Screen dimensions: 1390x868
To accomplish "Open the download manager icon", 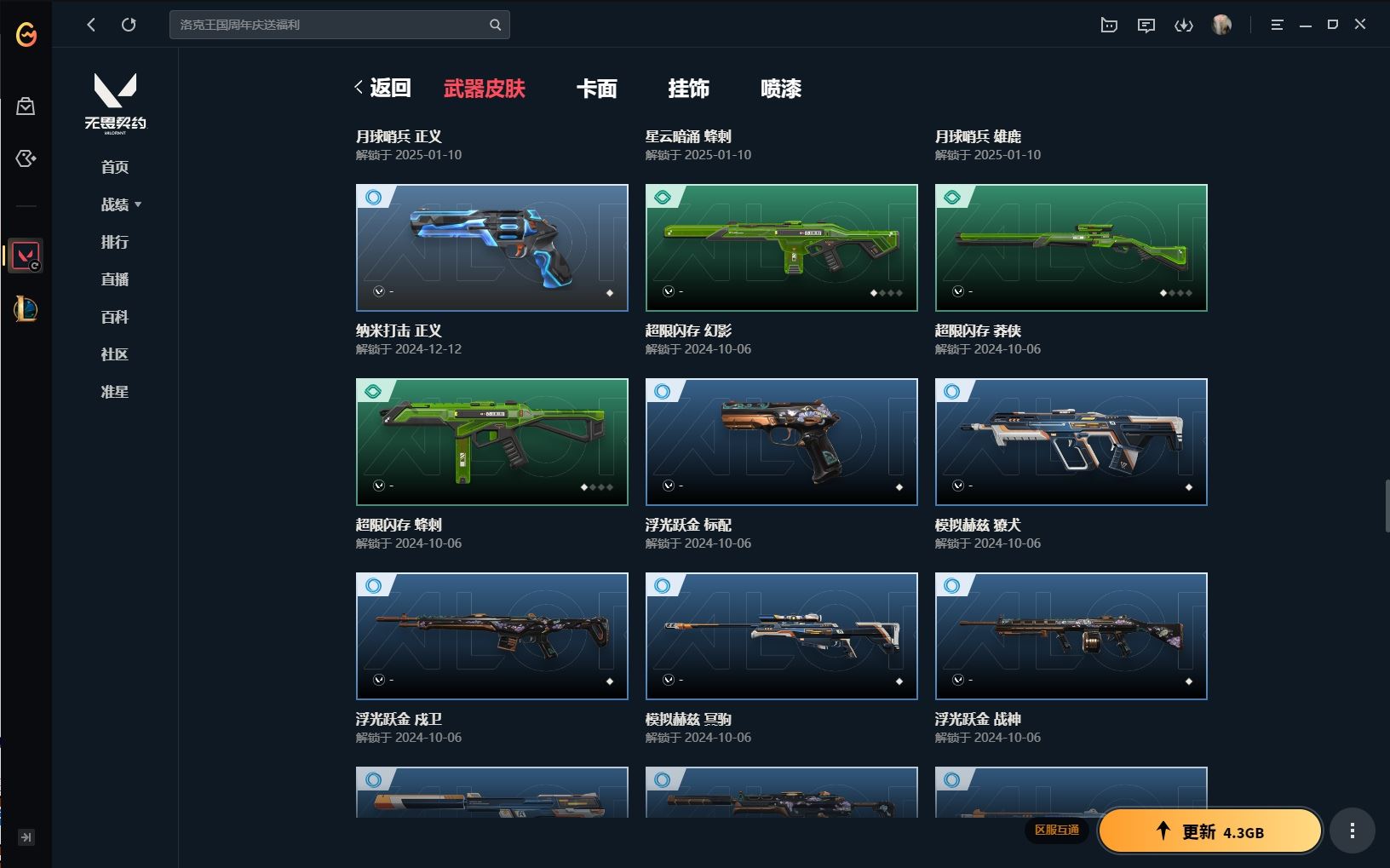I will coord(1184,25).
